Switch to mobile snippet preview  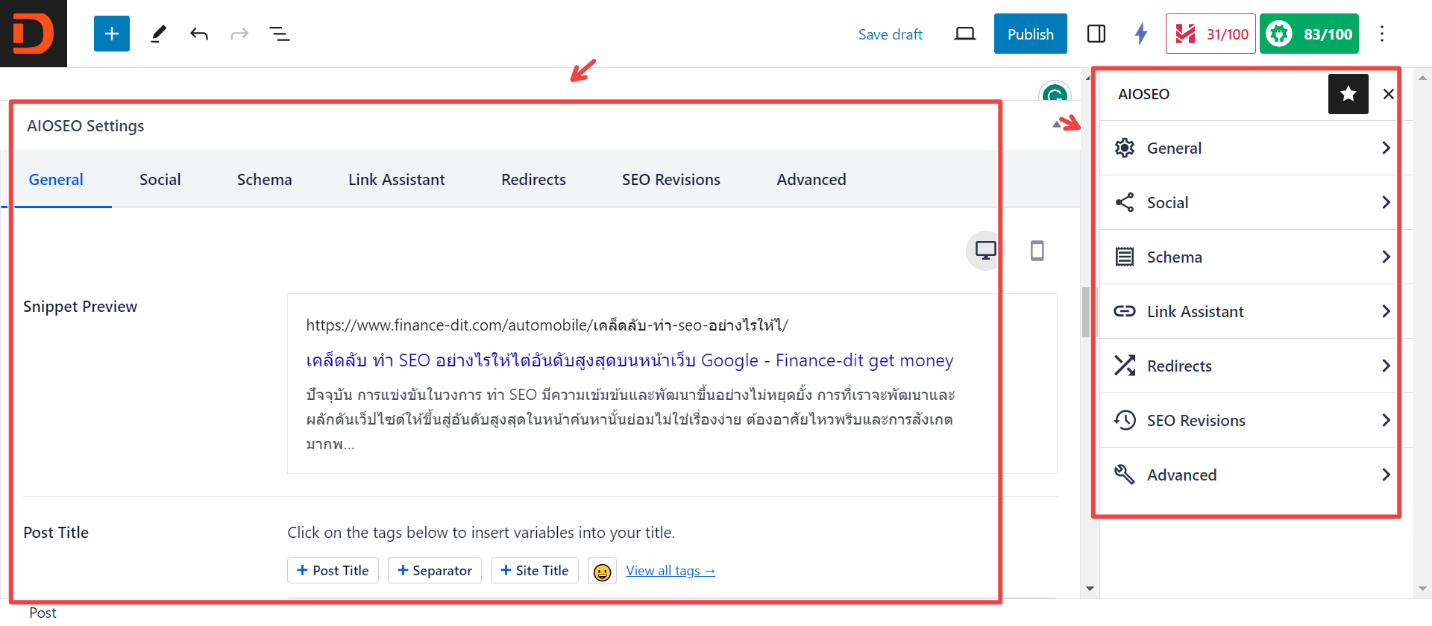pyautogui.click(x=1037, y=250)
